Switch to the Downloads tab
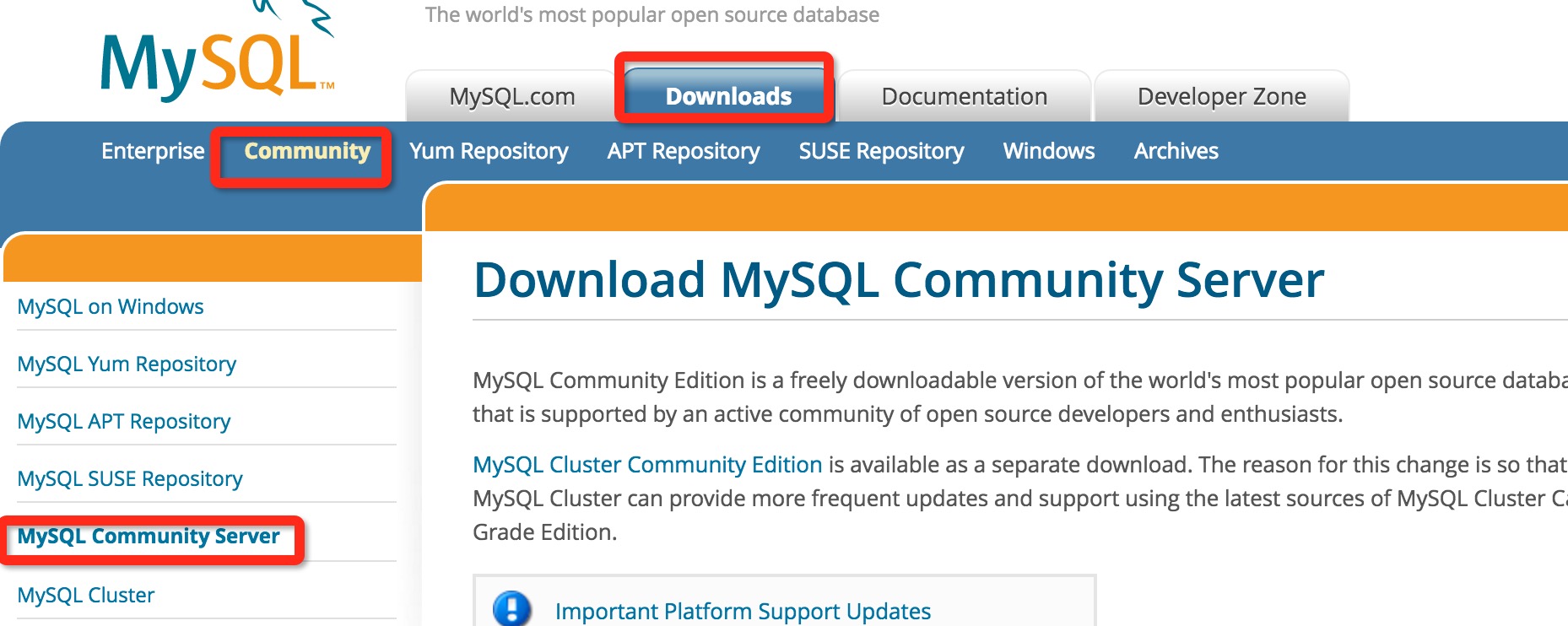 727,97
